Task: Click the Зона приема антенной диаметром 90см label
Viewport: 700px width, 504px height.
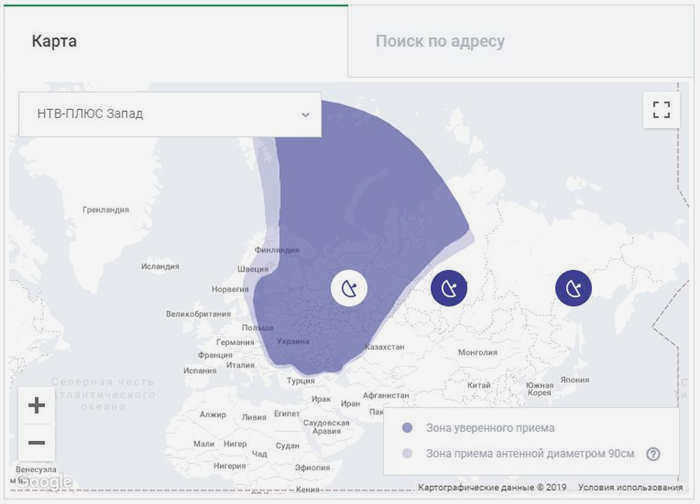Action: (530, 454)
